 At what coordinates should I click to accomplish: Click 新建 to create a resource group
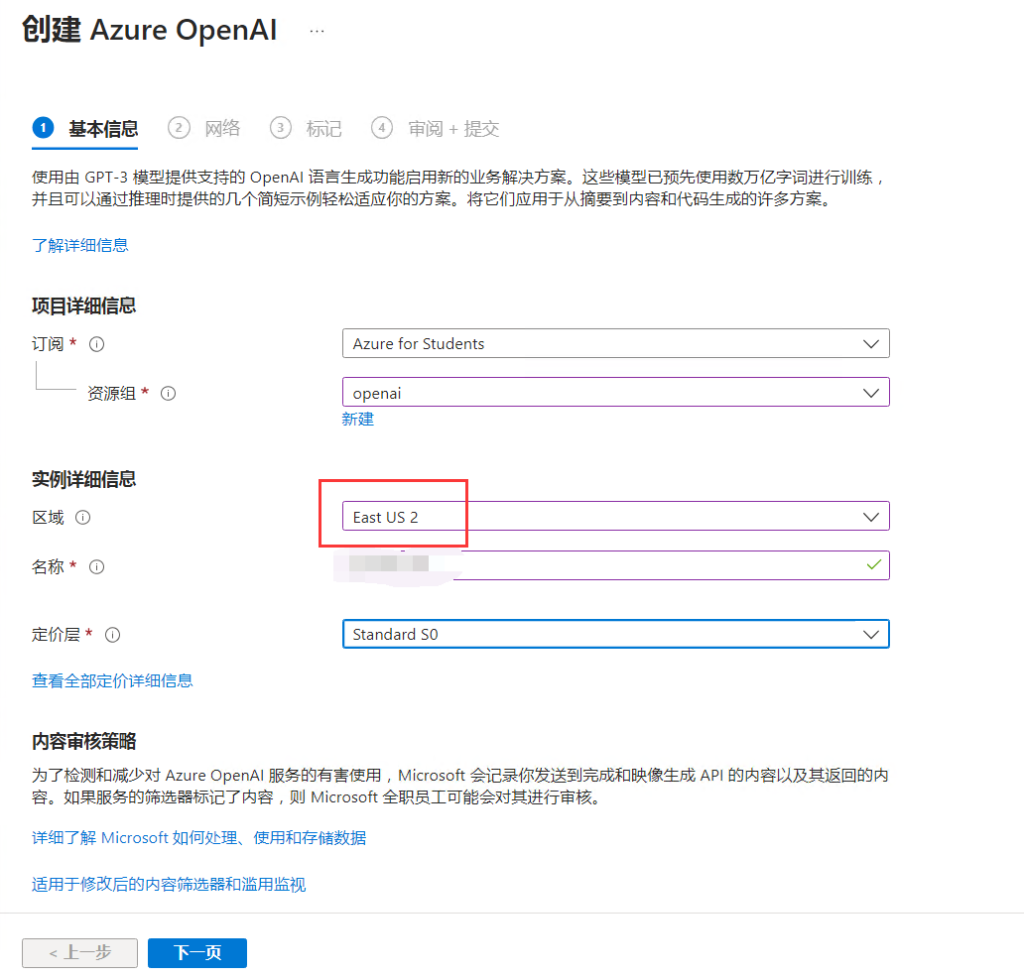[358, 419]
